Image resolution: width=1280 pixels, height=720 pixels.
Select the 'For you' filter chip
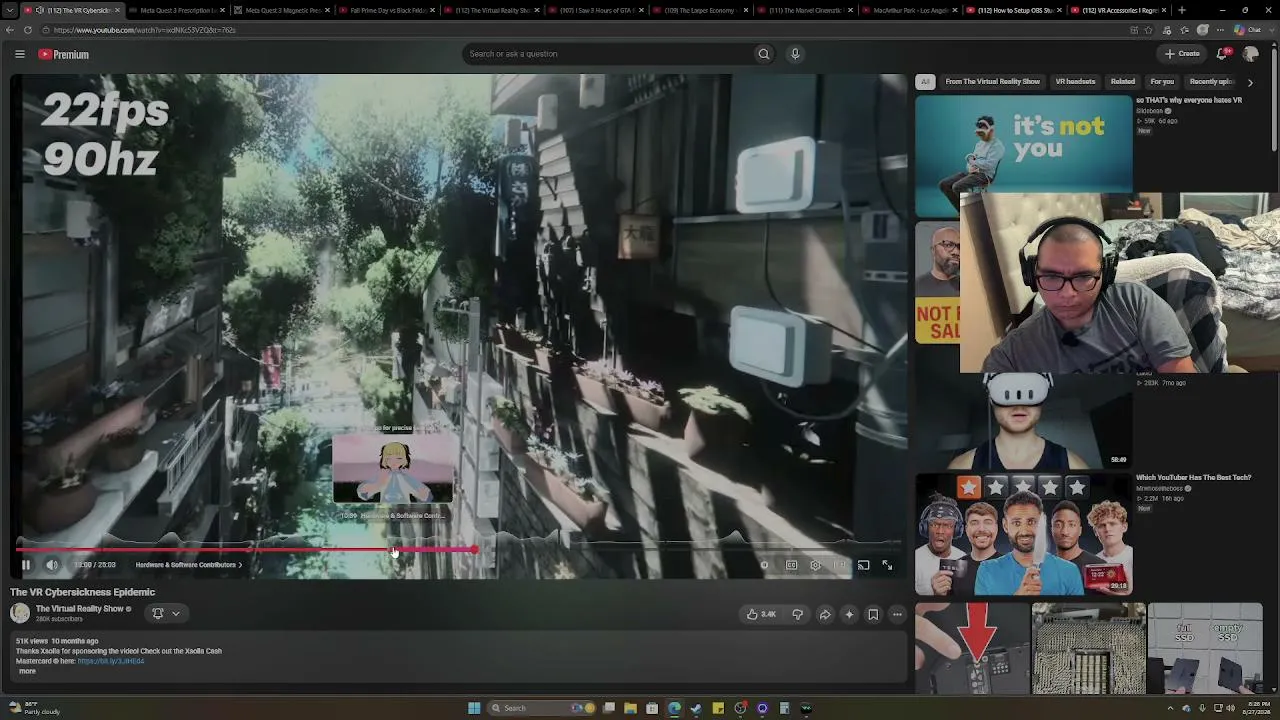1162,82
